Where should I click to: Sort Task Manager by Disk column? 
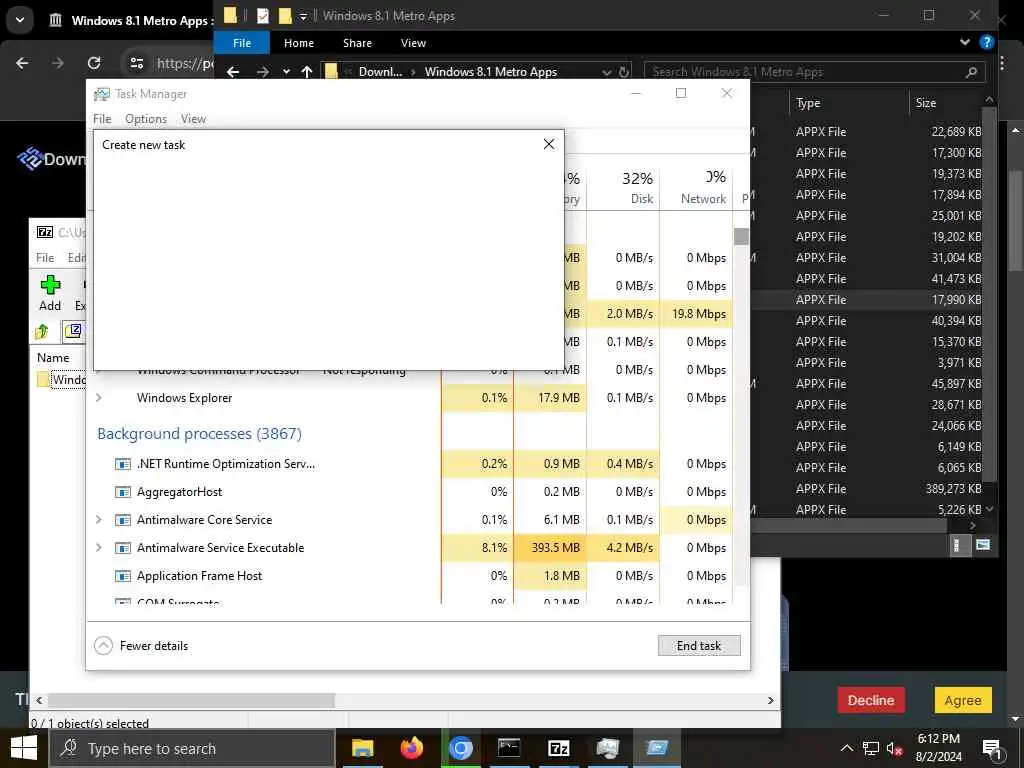click(623, 187)
